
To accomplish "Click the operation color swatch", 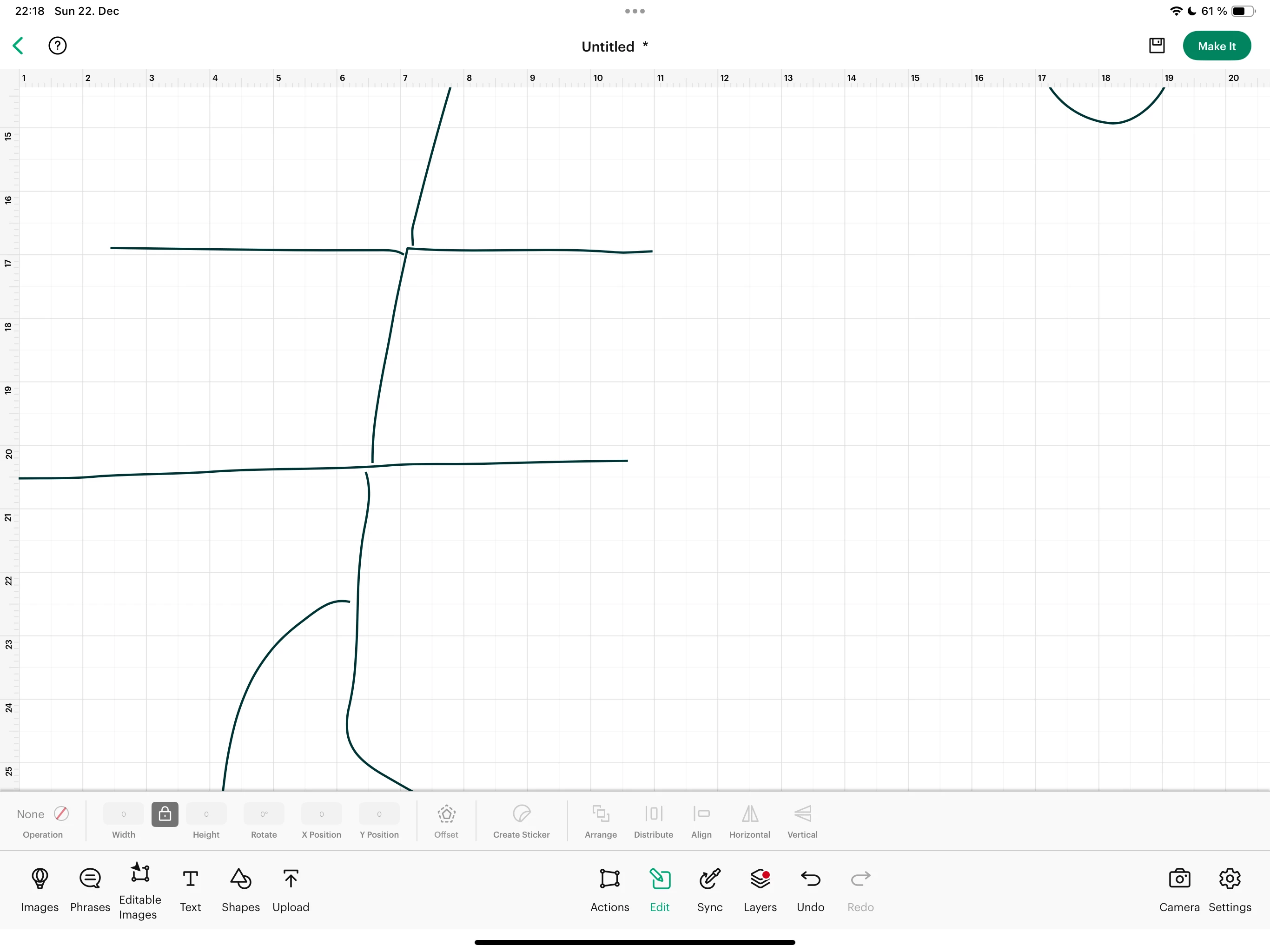I will pyautogui.click(x=61, y=813).
